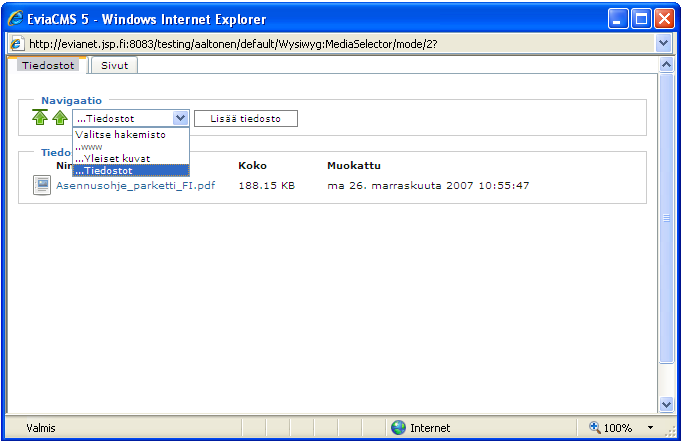Click the PDF file icon beside Asennusohje_parketti_FI.pdf
The image size is (681, 441).
coord(42,185)
